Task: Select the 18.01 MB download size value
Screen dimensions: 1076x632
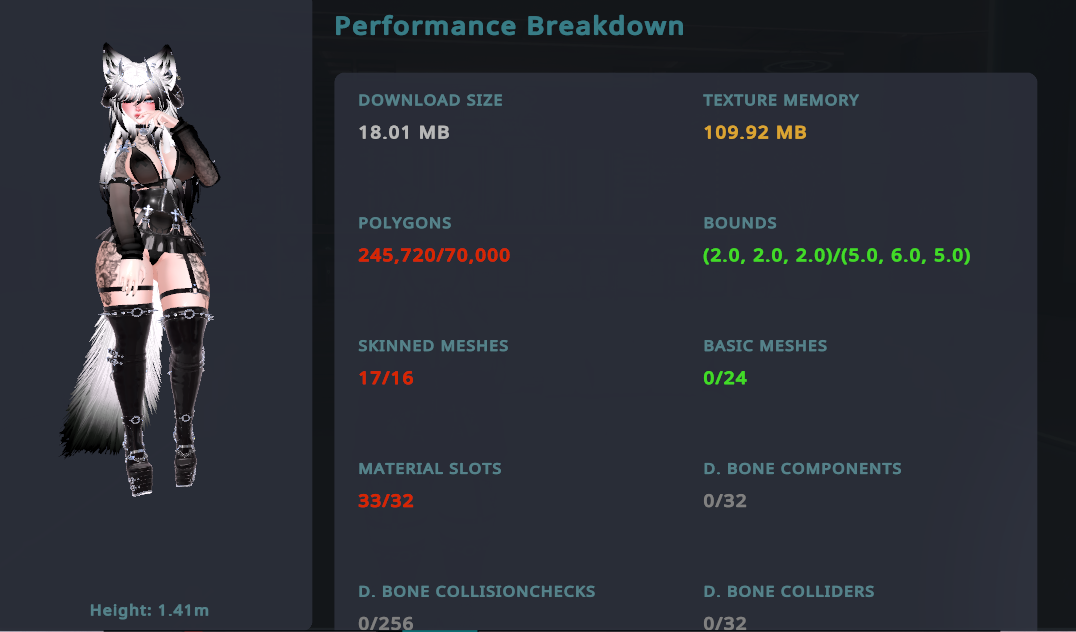Action: point(404,133)
